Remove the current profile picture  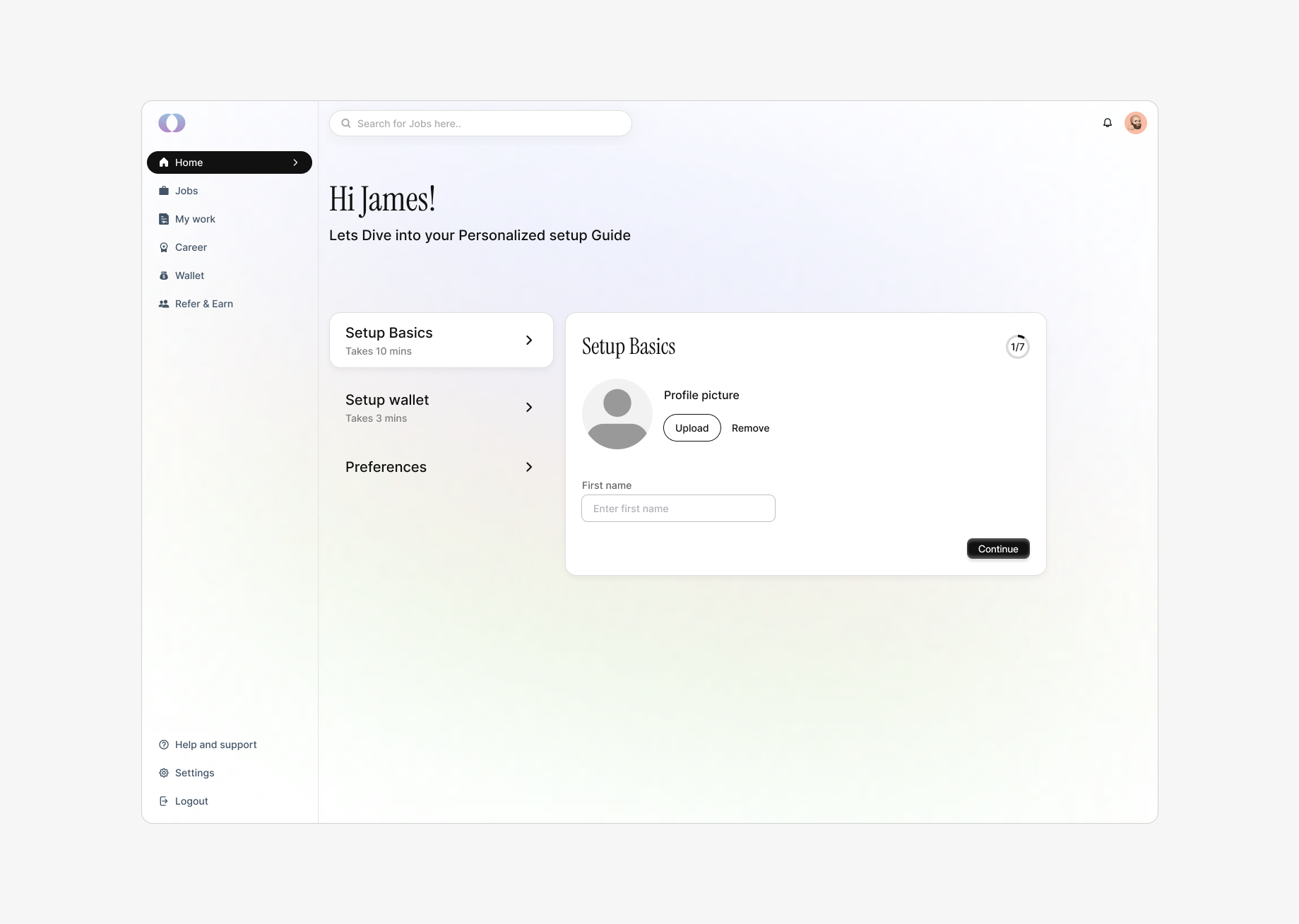pyautogui.click(x=750, y=427)
